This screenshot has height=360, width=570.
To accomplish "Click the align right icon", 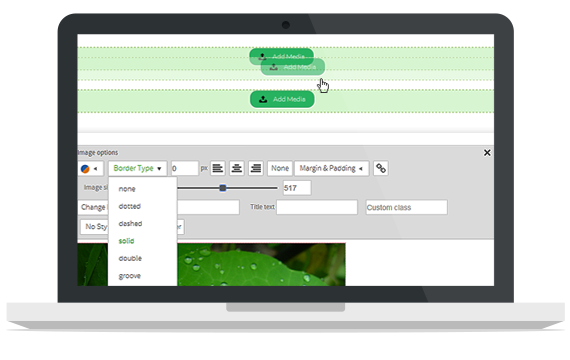I will point(256,168).
